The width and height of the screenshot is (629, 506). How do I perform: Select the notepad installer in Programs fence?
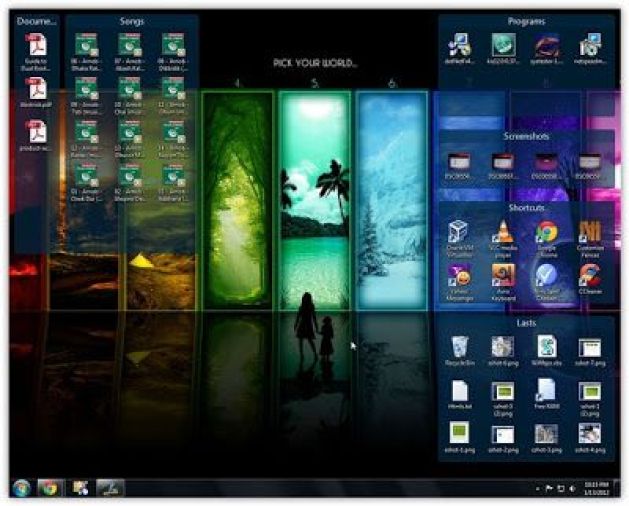(x=590, y=49)
